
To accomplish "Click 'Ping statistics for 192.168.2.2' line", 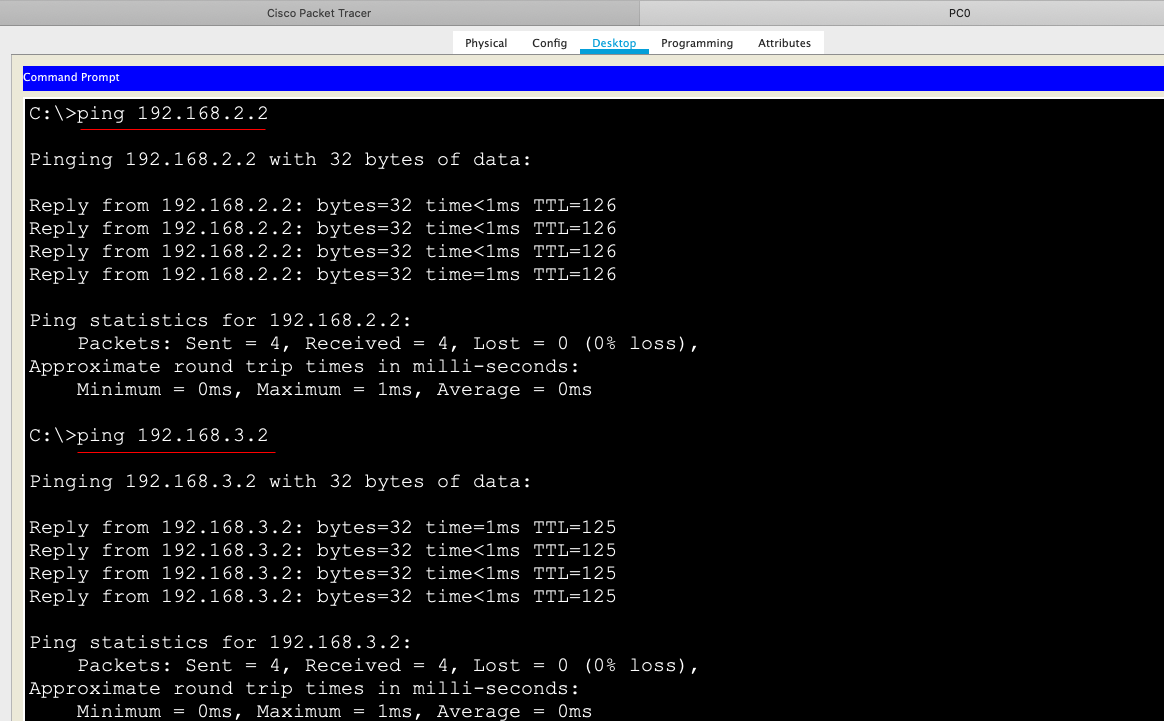I will (x=220, y=321).
